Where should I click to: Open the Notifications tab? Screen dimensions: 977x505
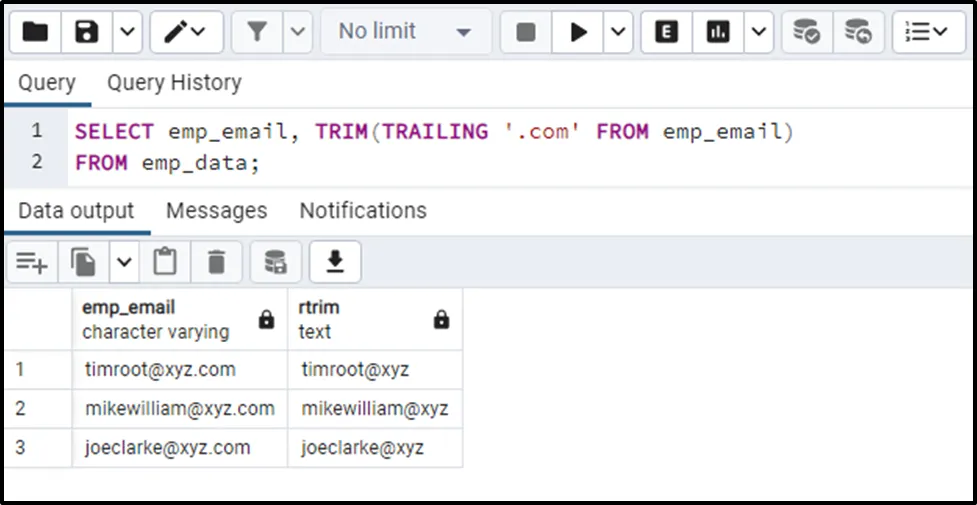pos(363,211)
